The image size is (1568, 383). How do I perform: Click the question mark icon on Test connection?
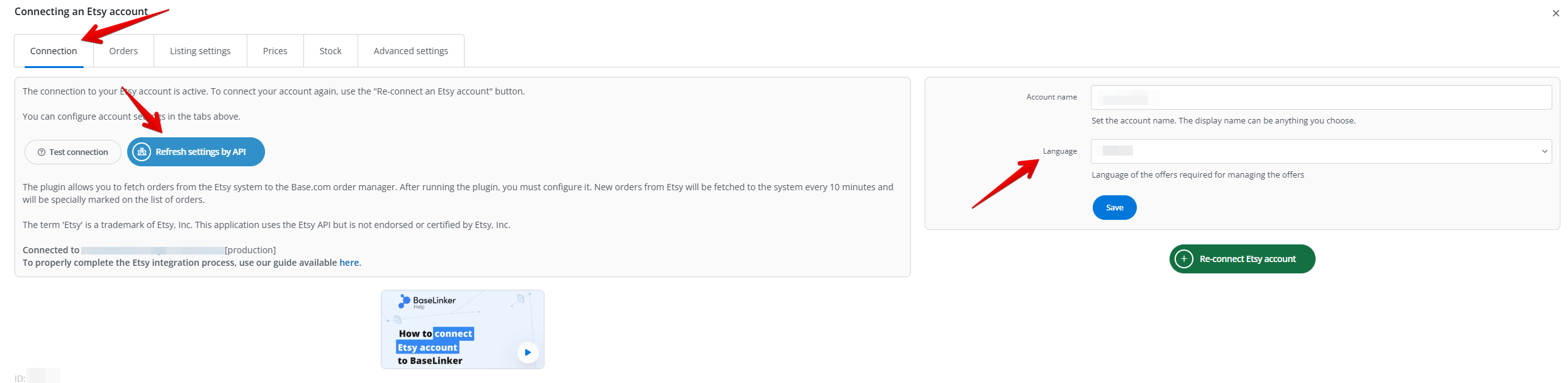point(42,152)
